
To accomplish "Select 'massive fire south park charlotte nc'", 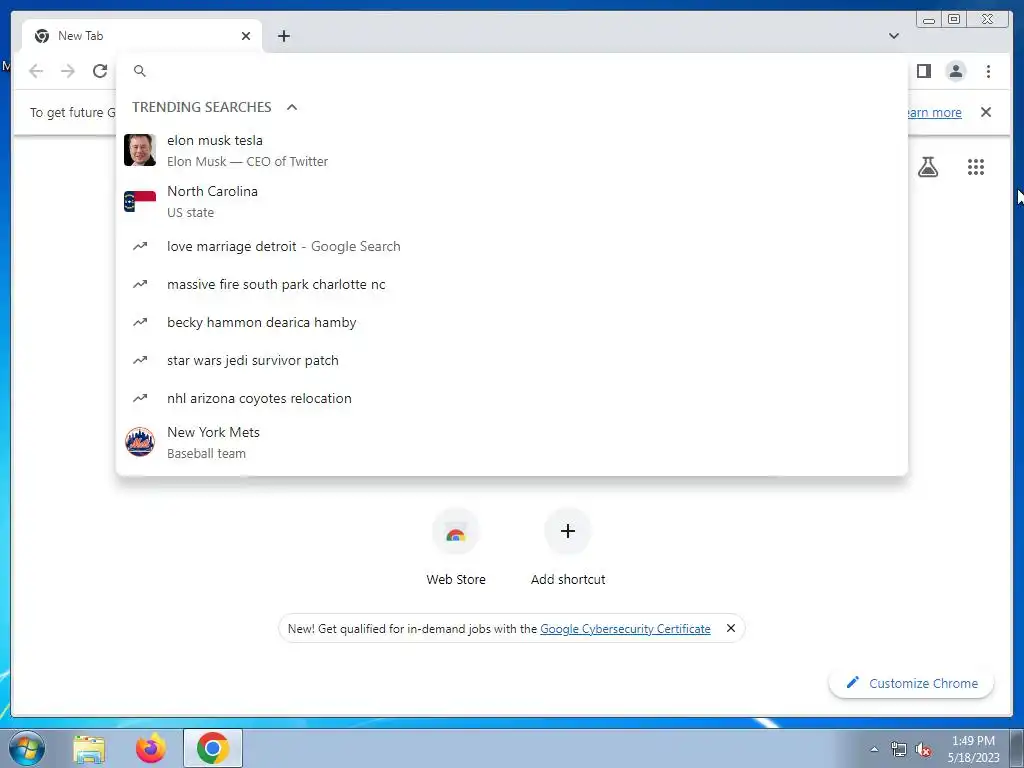I will [511, 284].
